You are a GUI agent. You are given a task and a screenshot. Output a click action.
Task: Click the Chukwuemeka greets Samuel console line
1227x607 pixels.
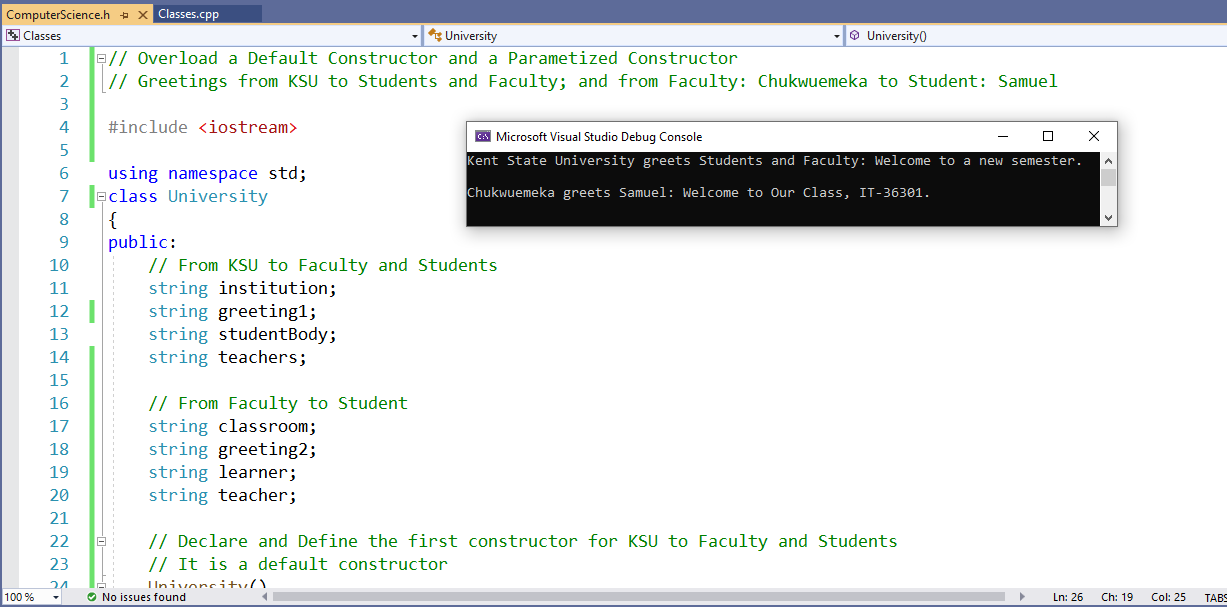tap(699, 193)
